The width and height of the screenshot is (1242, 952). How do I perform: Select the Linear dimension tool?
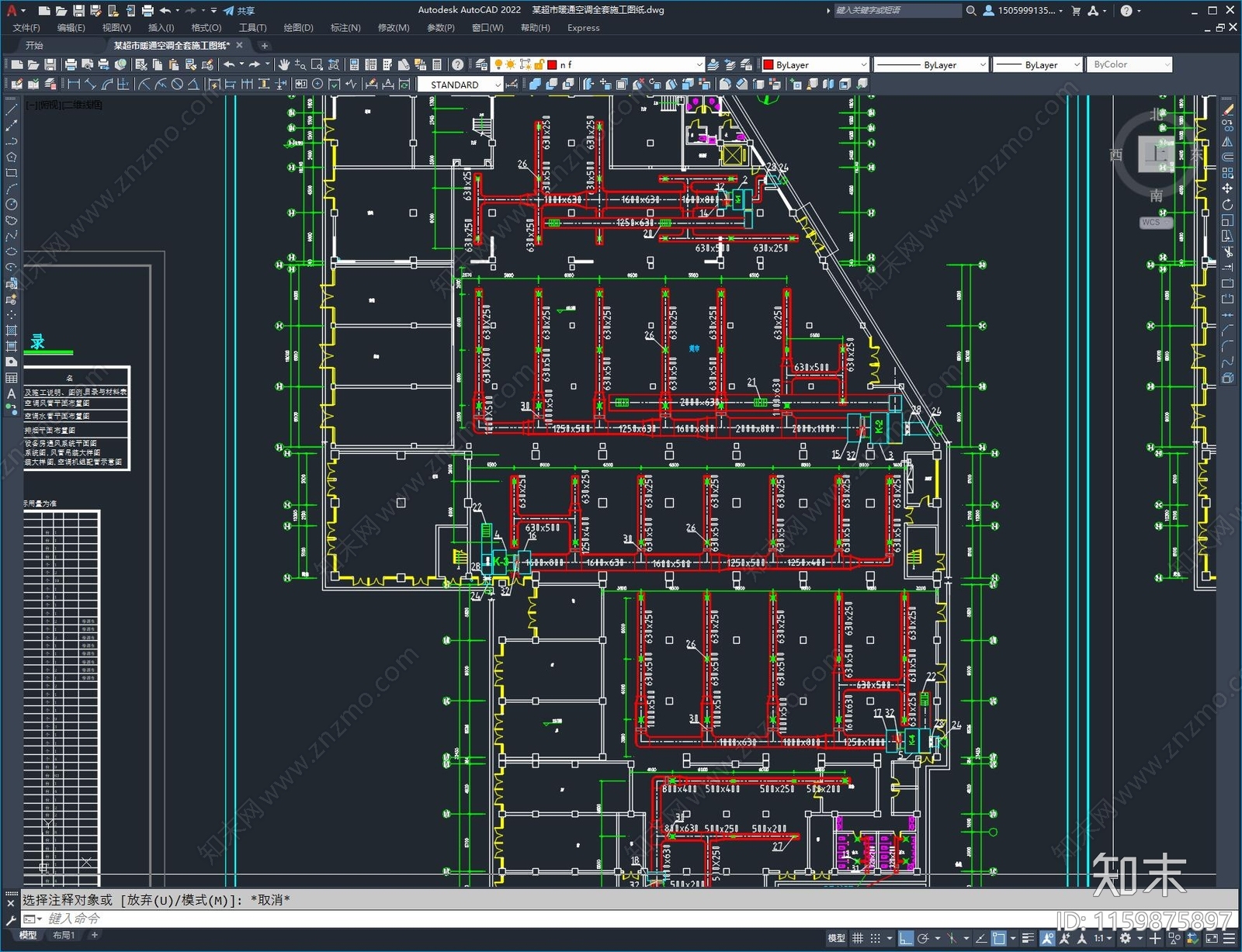(x=74, y=84)
